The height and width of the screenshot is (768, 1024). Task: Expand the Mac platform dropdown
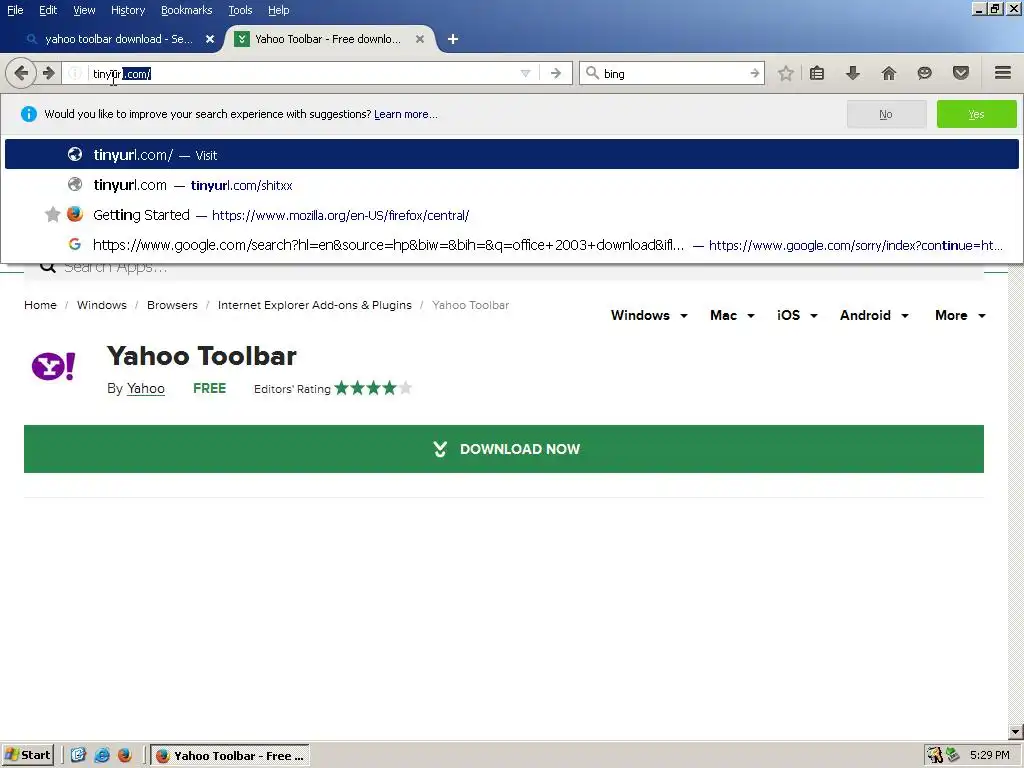[x=732, y=315]
